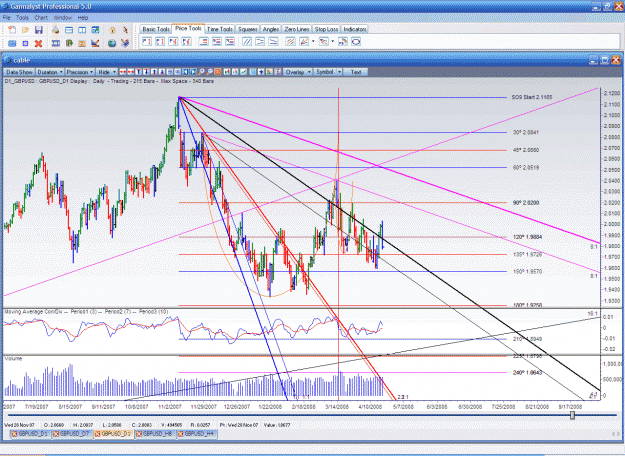
Task: Switch to the Indicators tab
Action: pos(355,29)
